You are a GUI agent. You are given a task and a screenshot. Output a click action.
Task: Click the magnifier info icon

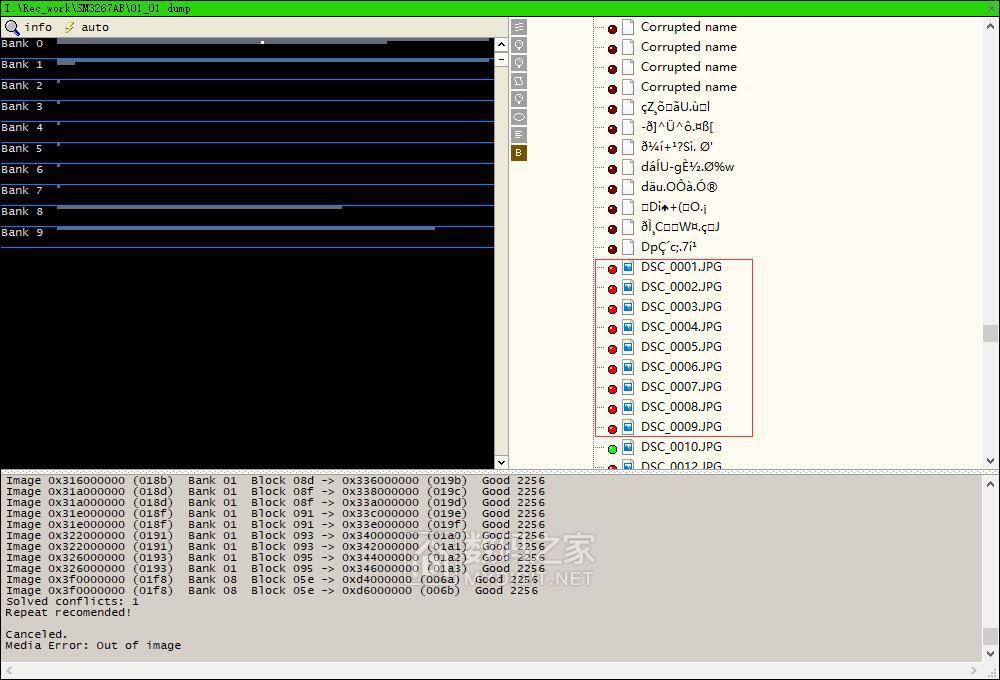pyautogui.click(x=12, y=27)
